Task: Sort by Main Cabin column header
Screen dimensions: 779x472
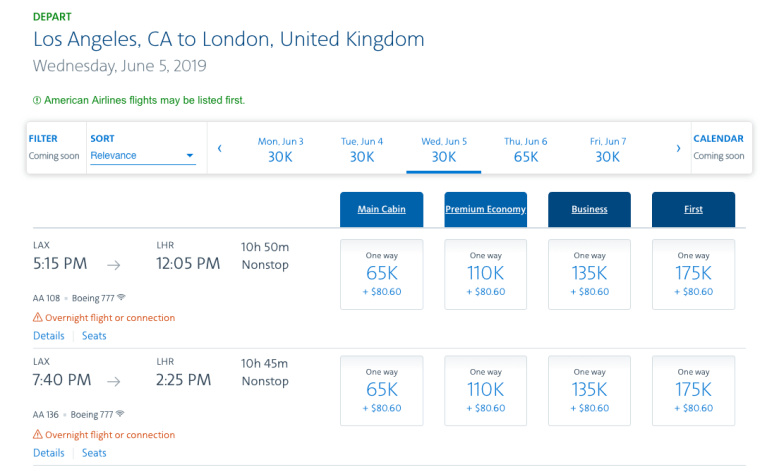Action: [x=382, y=209]
